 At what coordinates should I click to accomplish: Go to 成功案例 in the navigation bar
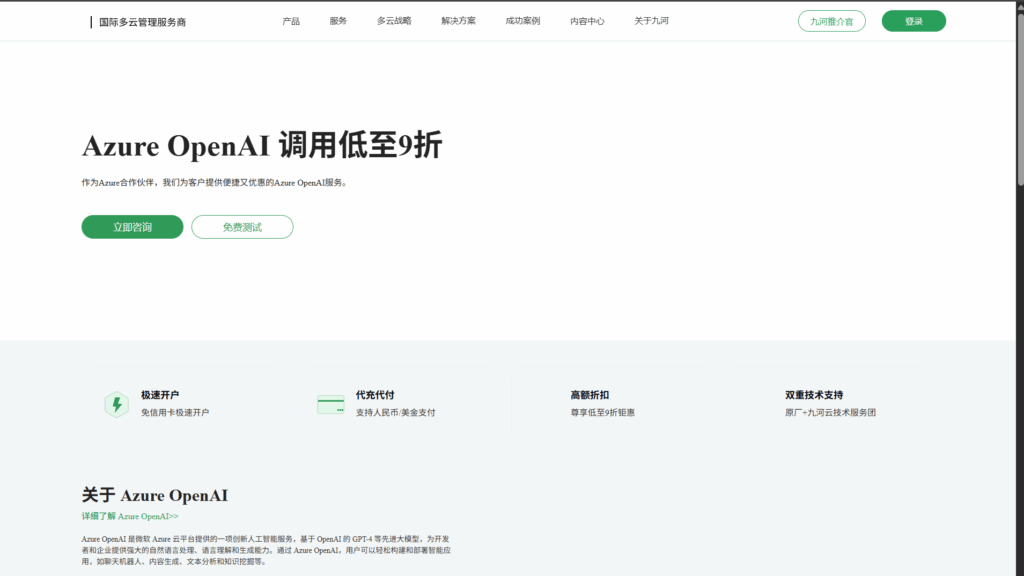[522, 21]
